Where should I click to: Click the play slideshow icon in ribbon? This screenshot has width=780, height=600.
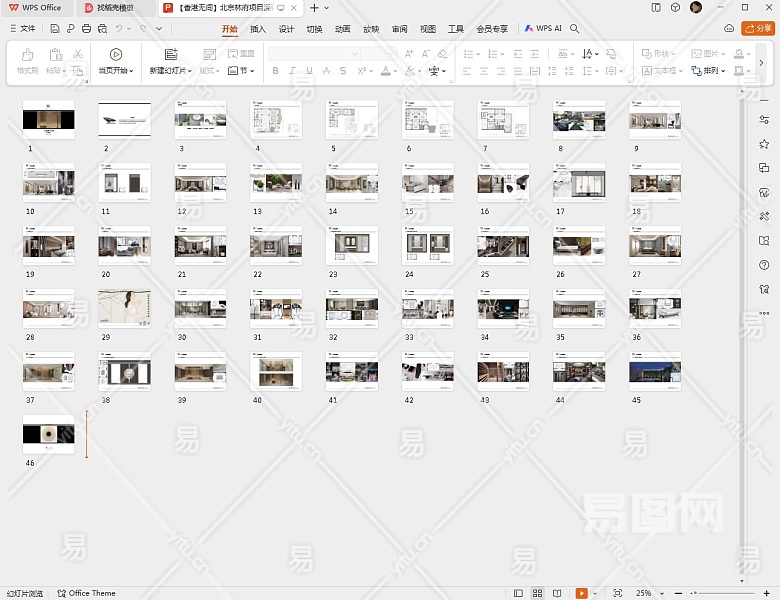click(116, 54)
